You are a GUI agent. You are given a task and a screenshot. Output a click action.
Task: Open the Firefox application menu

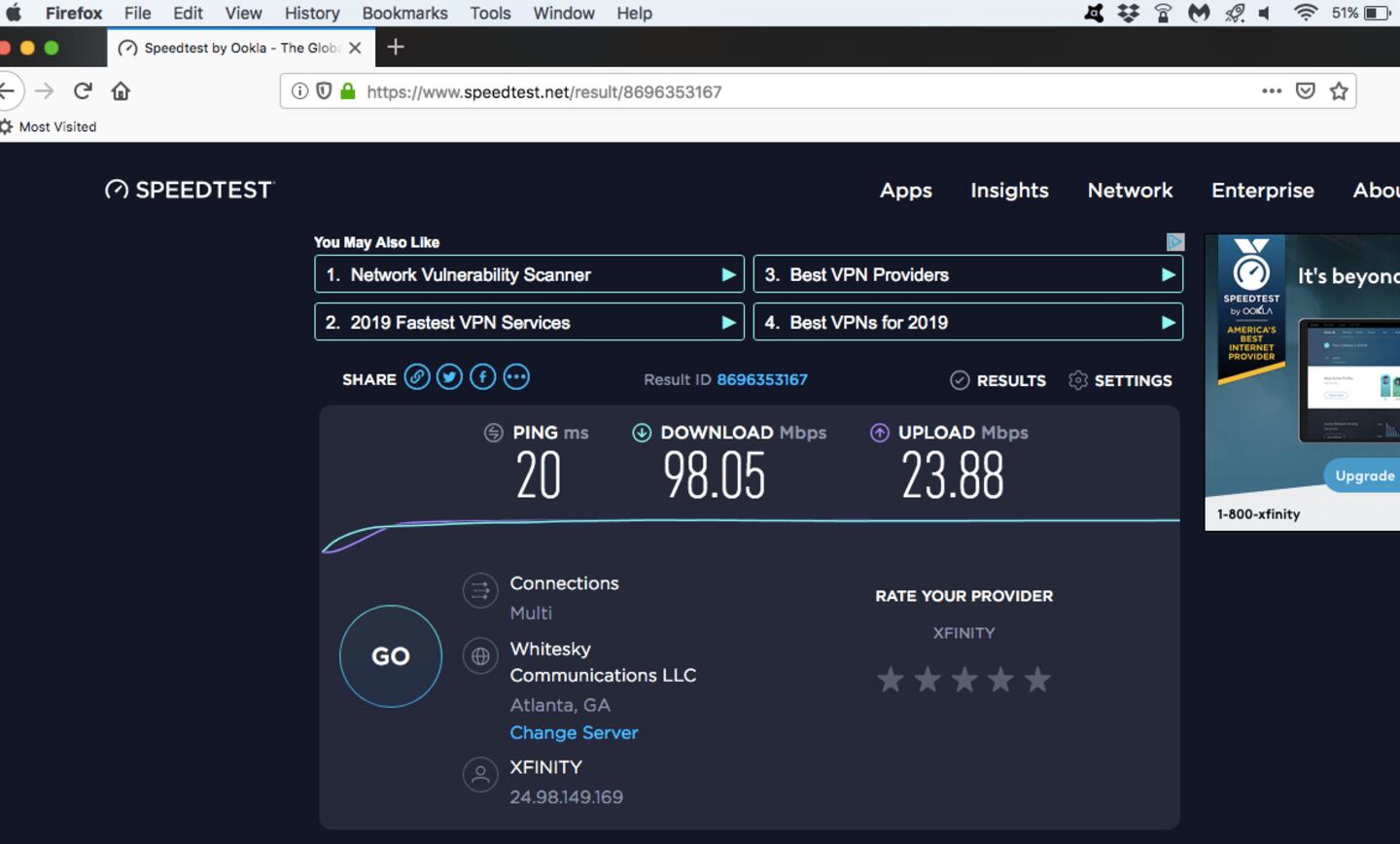click(74, 13)
